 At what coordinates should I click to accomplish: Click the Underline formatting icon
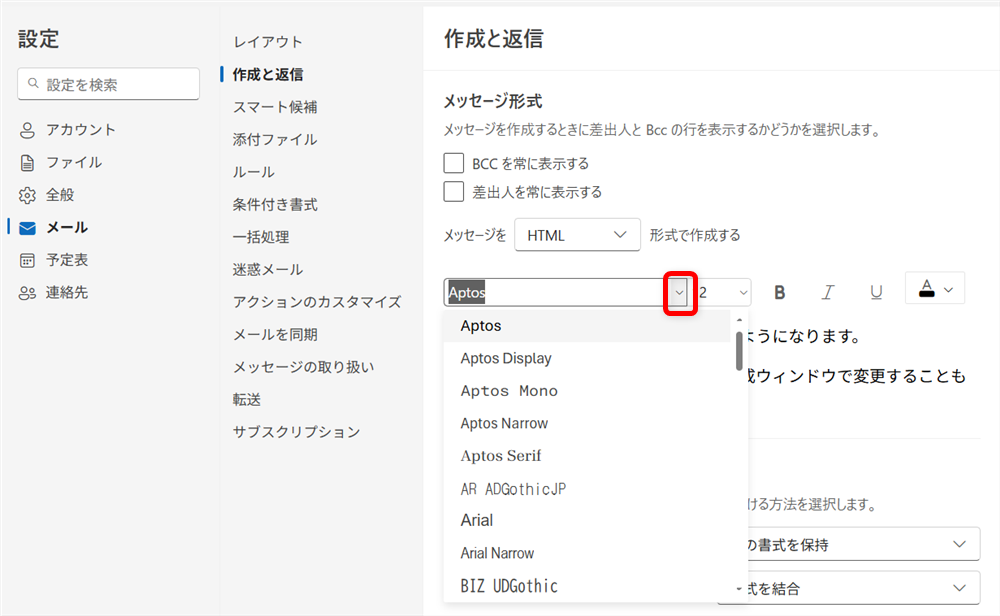(876, 292)
